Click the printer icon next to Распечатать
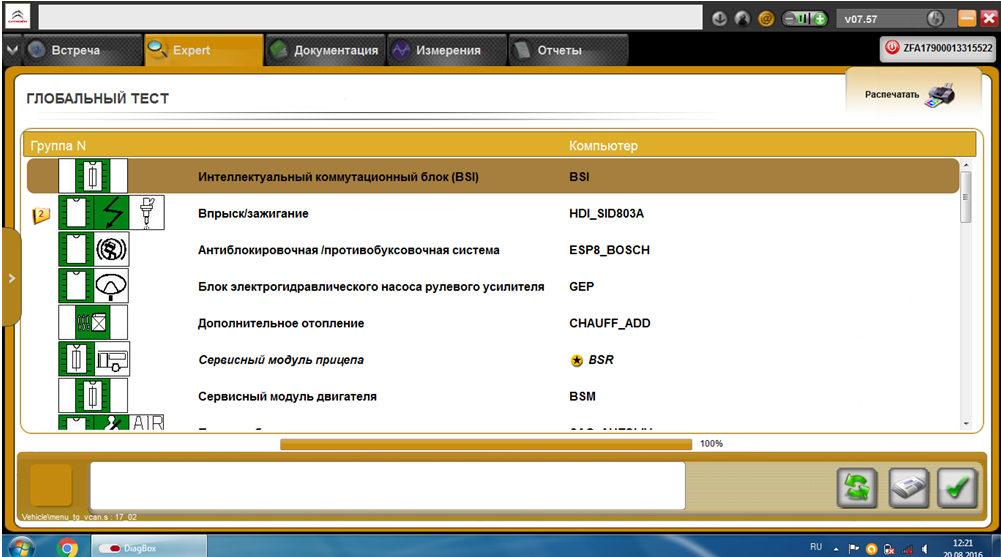 point(940,96)
